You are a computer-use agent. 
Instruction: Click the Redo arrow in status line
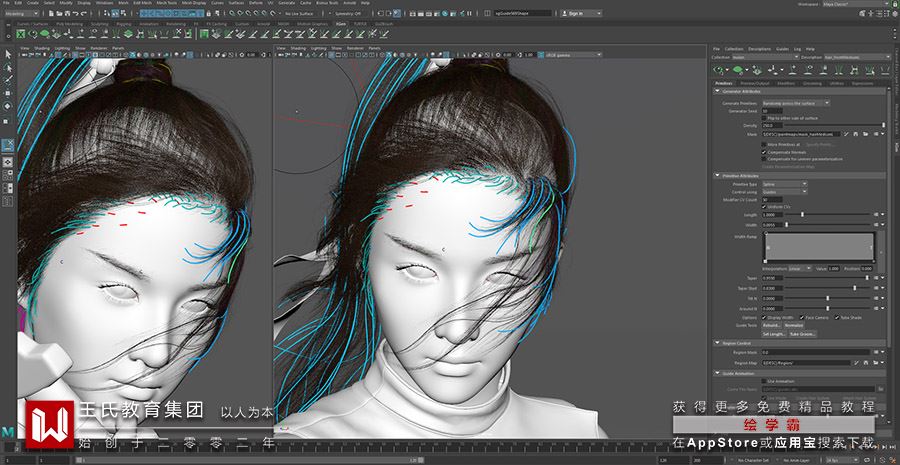[x=84, y=14]
